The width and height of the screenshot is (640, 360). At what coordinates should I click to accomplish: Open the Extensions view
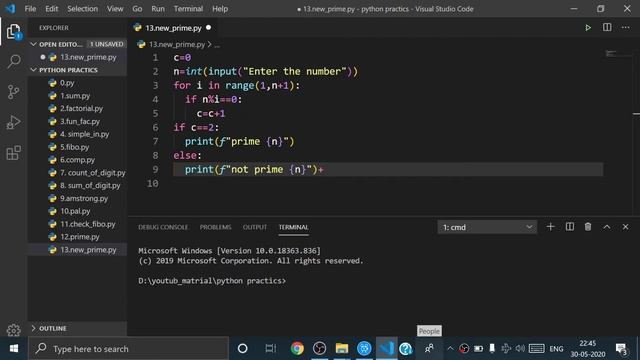[13, 153]
